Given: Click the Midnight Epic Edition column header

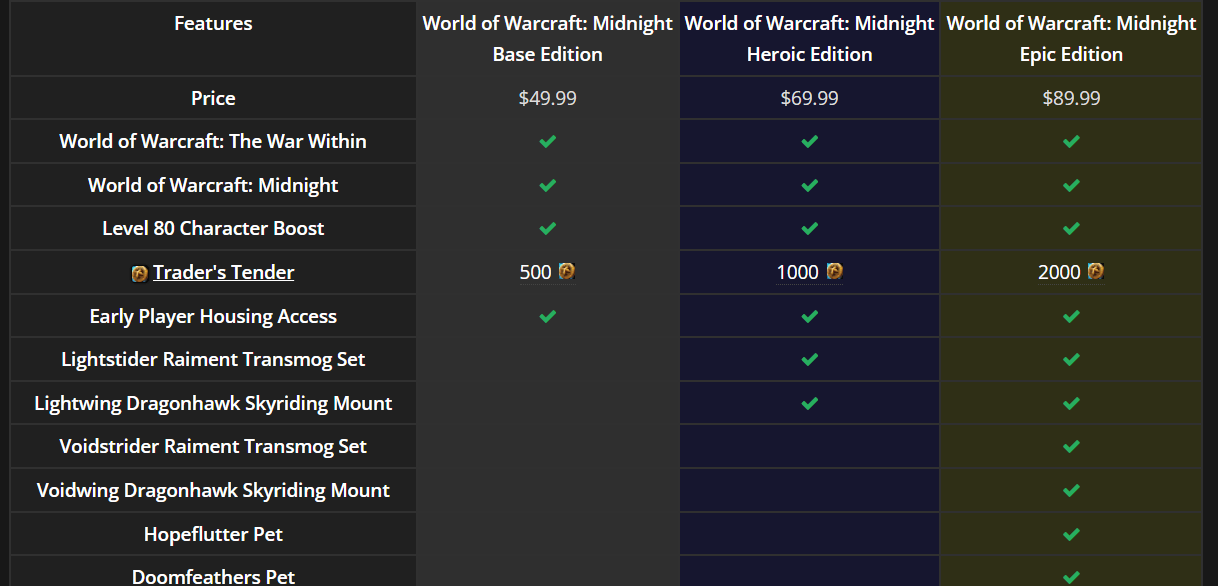Looking at the screenshot, I should coord(1071,38).
